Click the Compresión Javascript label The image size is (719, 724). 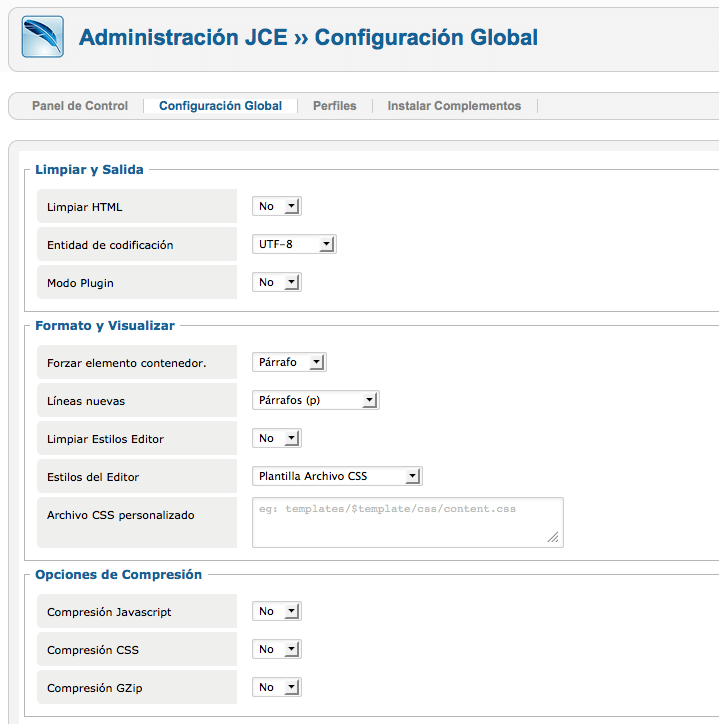pyautogui.click(x=109, y=612)
